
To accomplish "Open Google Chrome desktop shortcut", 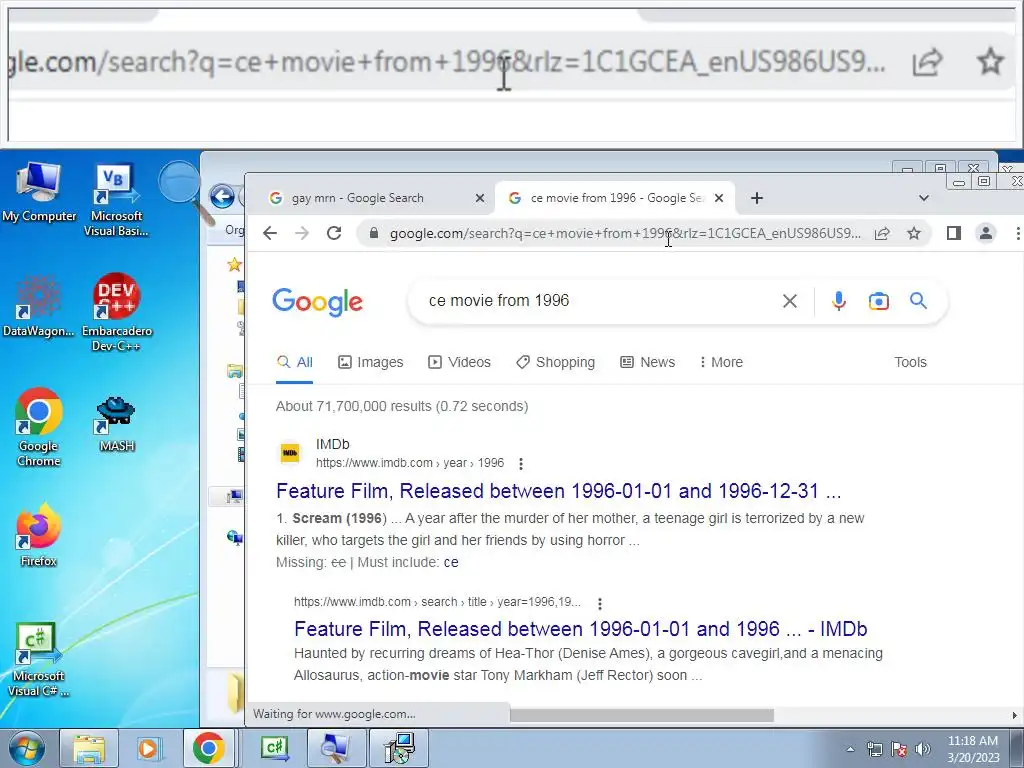I will coord(39,428).
